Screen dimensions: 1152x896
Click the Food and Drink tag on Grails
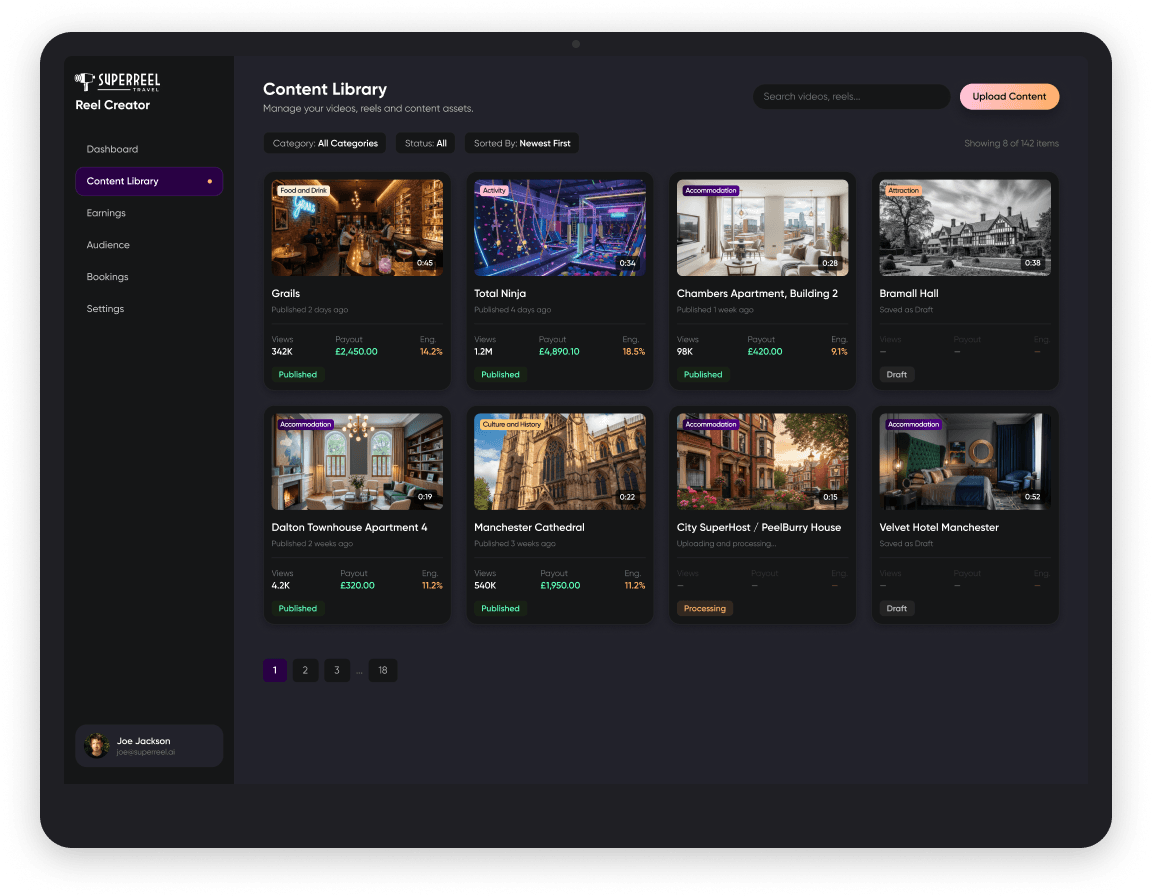[x=303, y=190]
